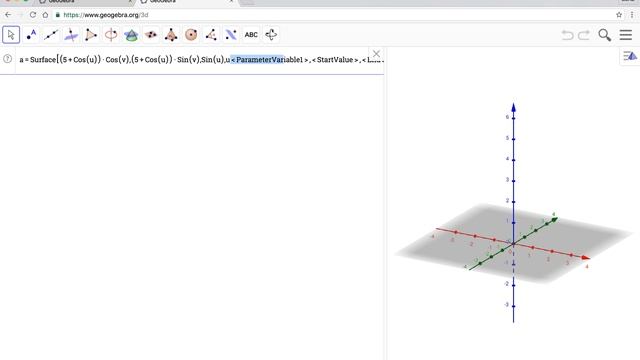Select the Move arrow tool

point(11,35)
